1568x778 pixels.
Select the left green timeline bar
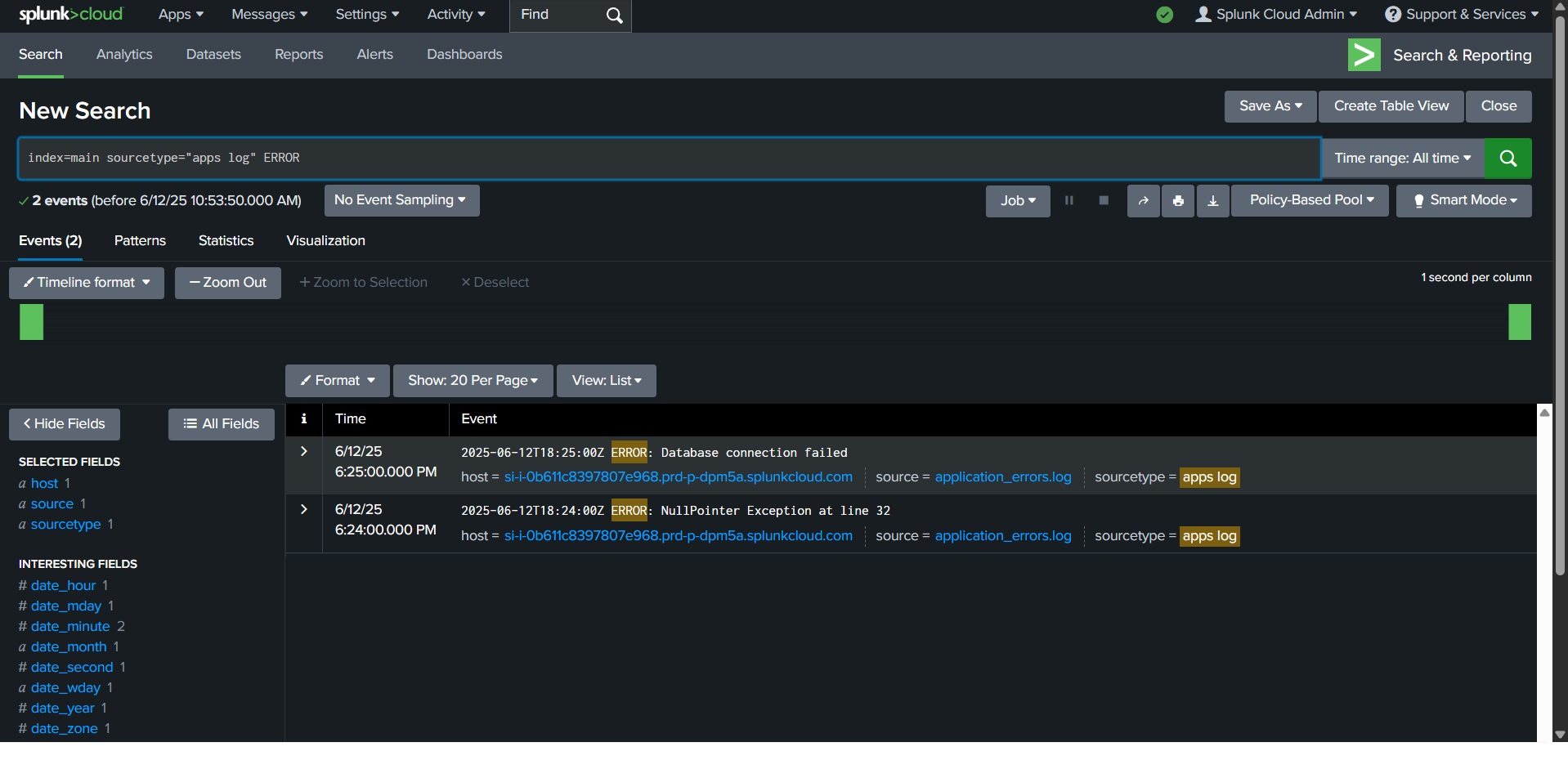31,322
